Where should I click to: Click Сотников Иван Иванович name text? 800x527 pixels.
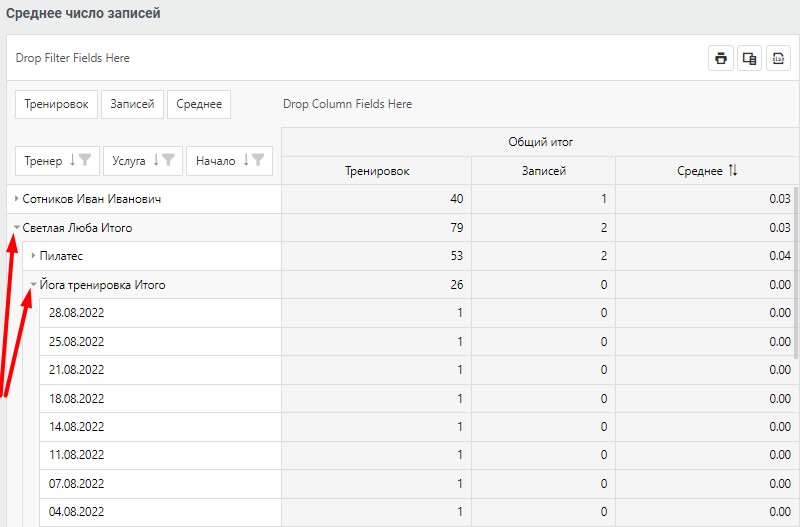(x=92, y=199)
